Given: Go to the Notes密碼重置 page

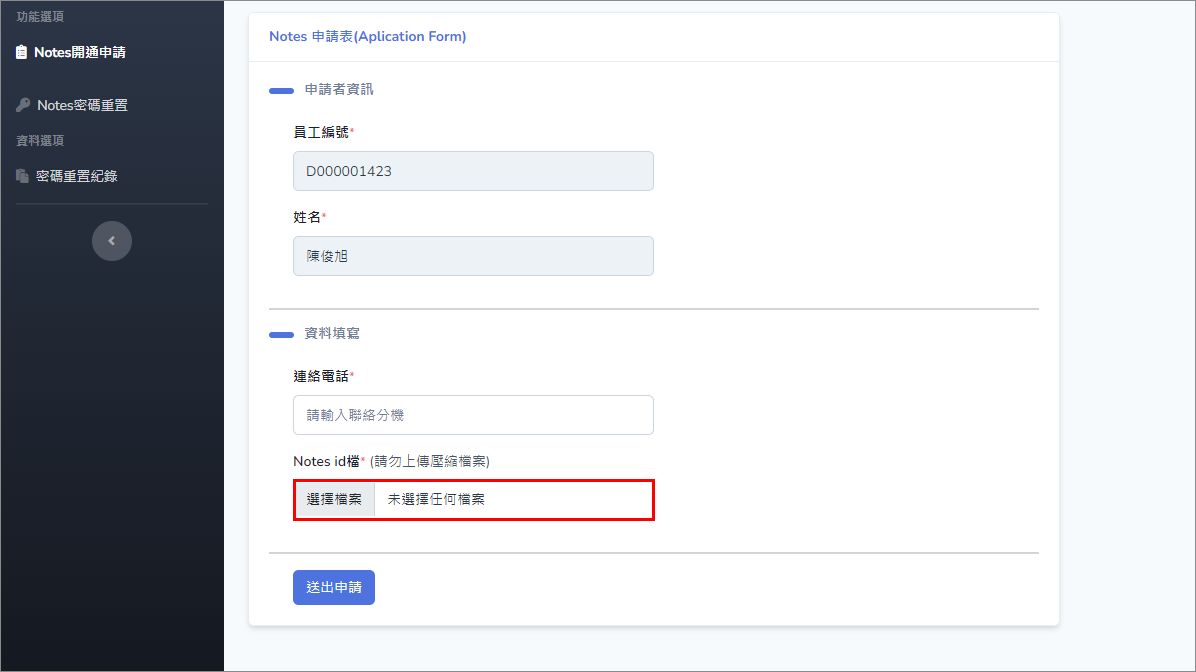Looking at the screenshot, I should pos(82,105).
